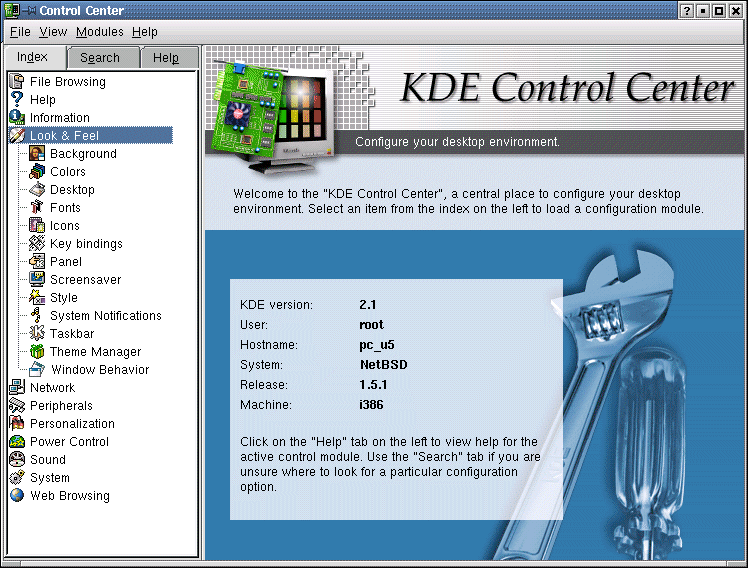Click the Icons module icon
The height and width of the screenshot is (568, 748).
(37, 225)
